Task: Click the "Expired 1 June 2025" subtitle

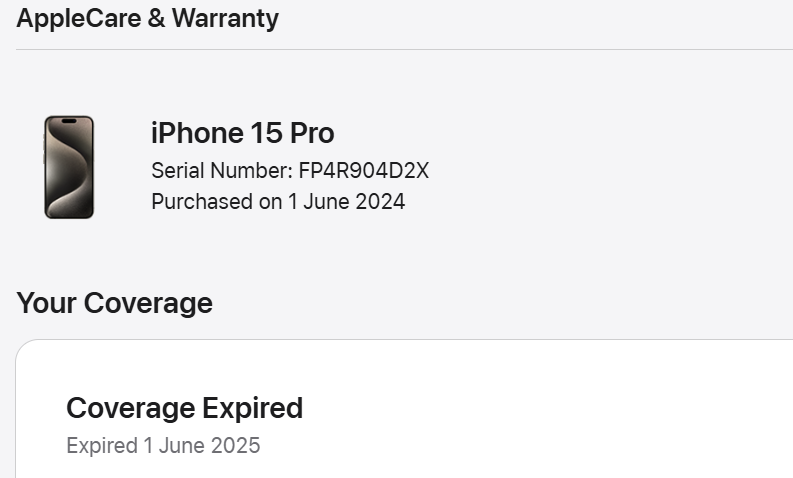Action: tap(163, 445)
